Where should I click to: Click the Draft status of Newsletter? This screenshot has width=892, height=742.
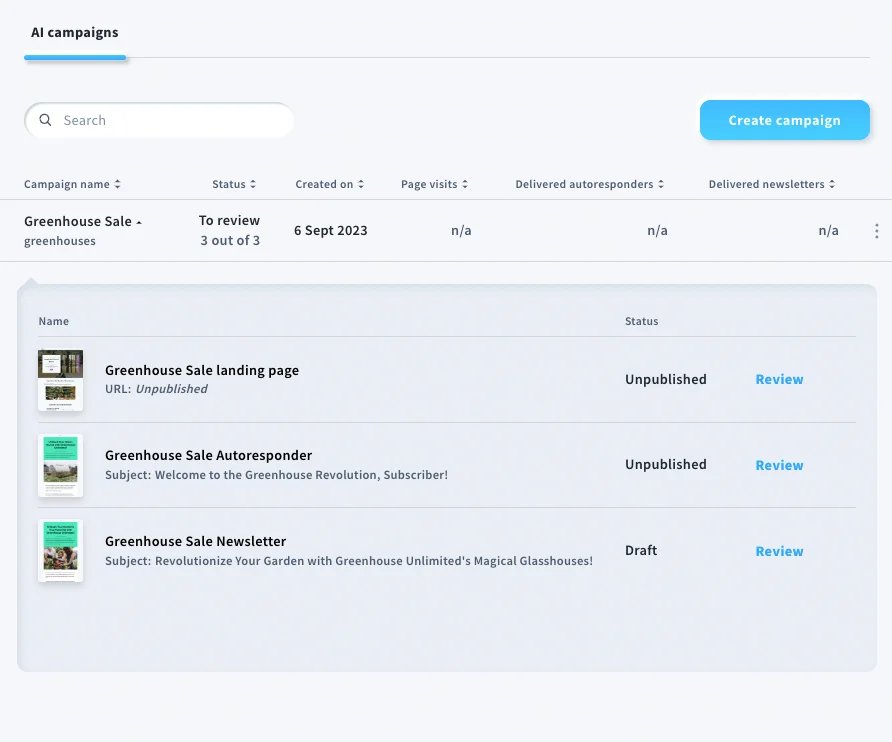coord(641,550)
